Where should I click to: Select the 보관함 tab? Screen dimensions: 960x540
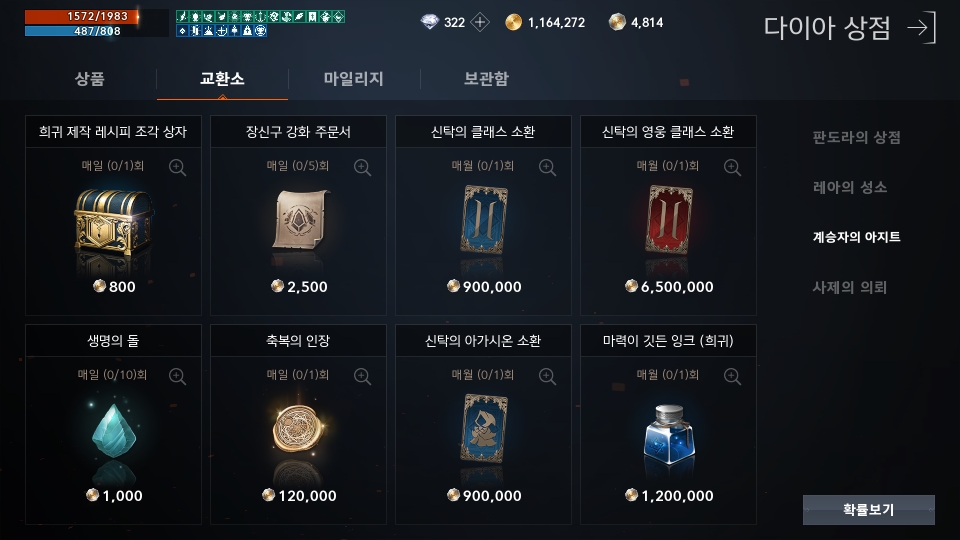[486, 78]
